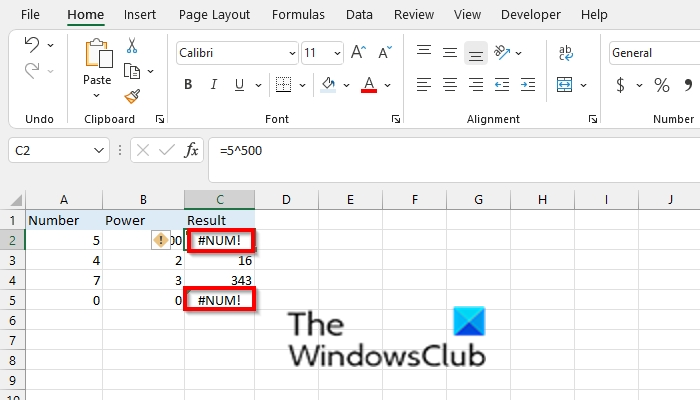Open the Underline style dropdown arrow
The height and width of the screenshot is (400, 700).
point(258,85)
